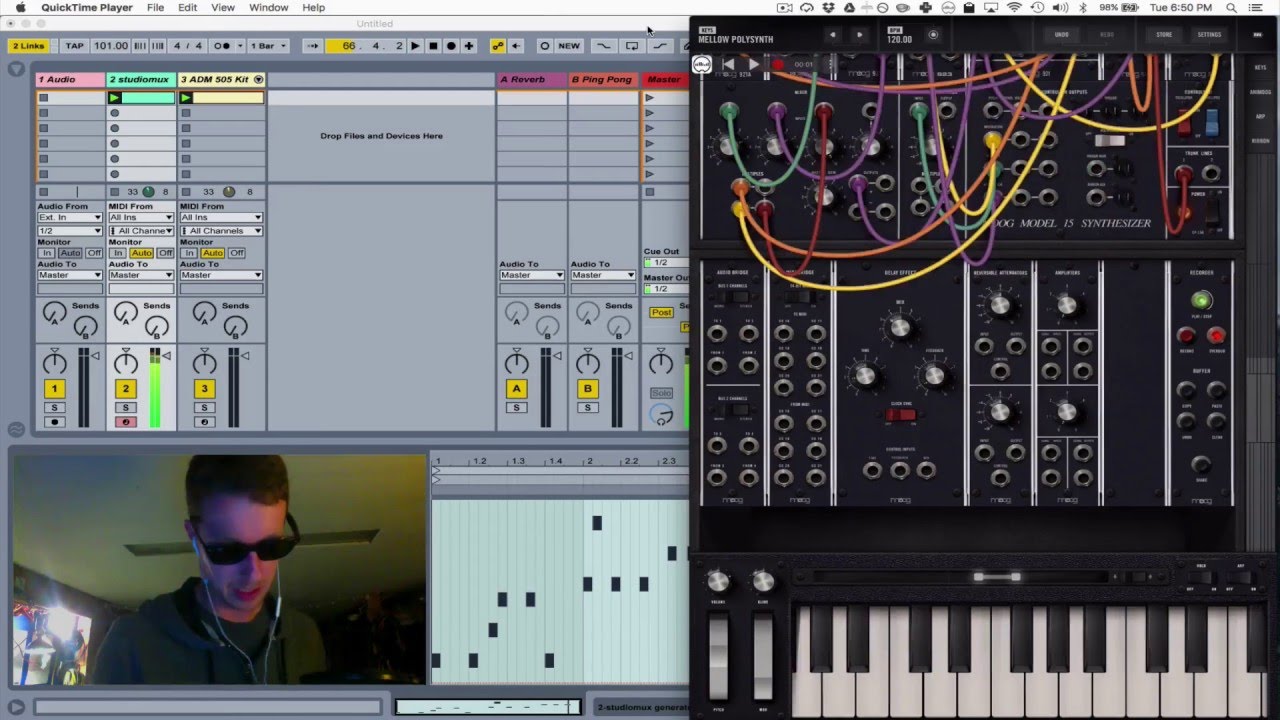1280x720 pixels.
Task: Set 1 Audio monitor to Off
Action: [94, 253]
